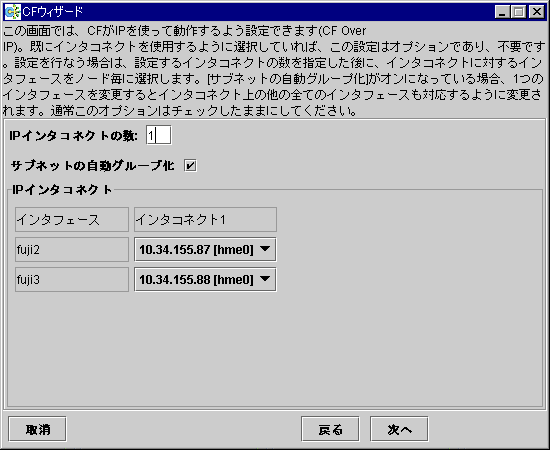Select the fuji2 node name cell
550x450 pixels.
(x=72, y=250)
